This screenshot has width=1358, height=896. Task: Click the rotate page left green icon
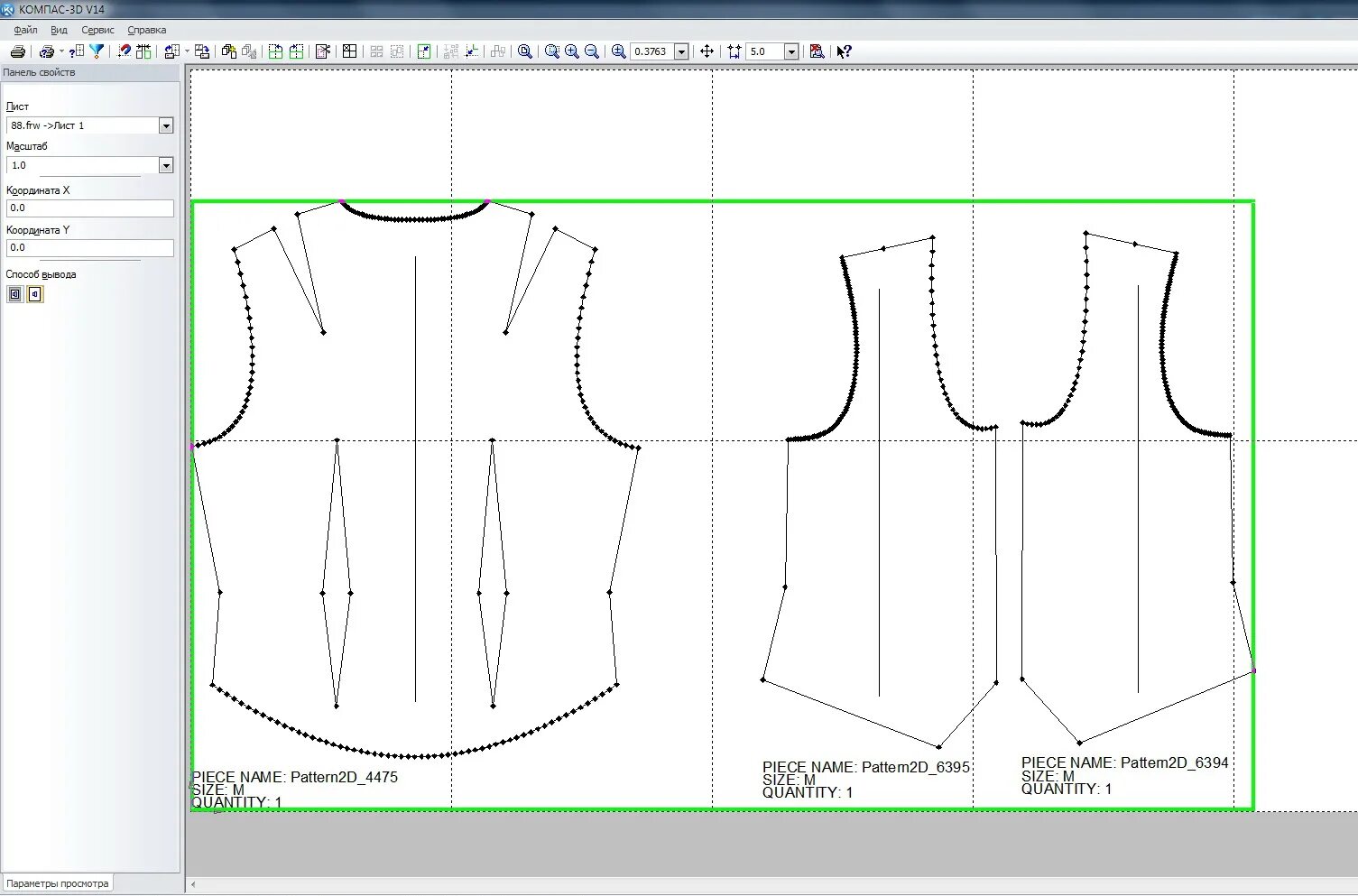pos(276,51)
